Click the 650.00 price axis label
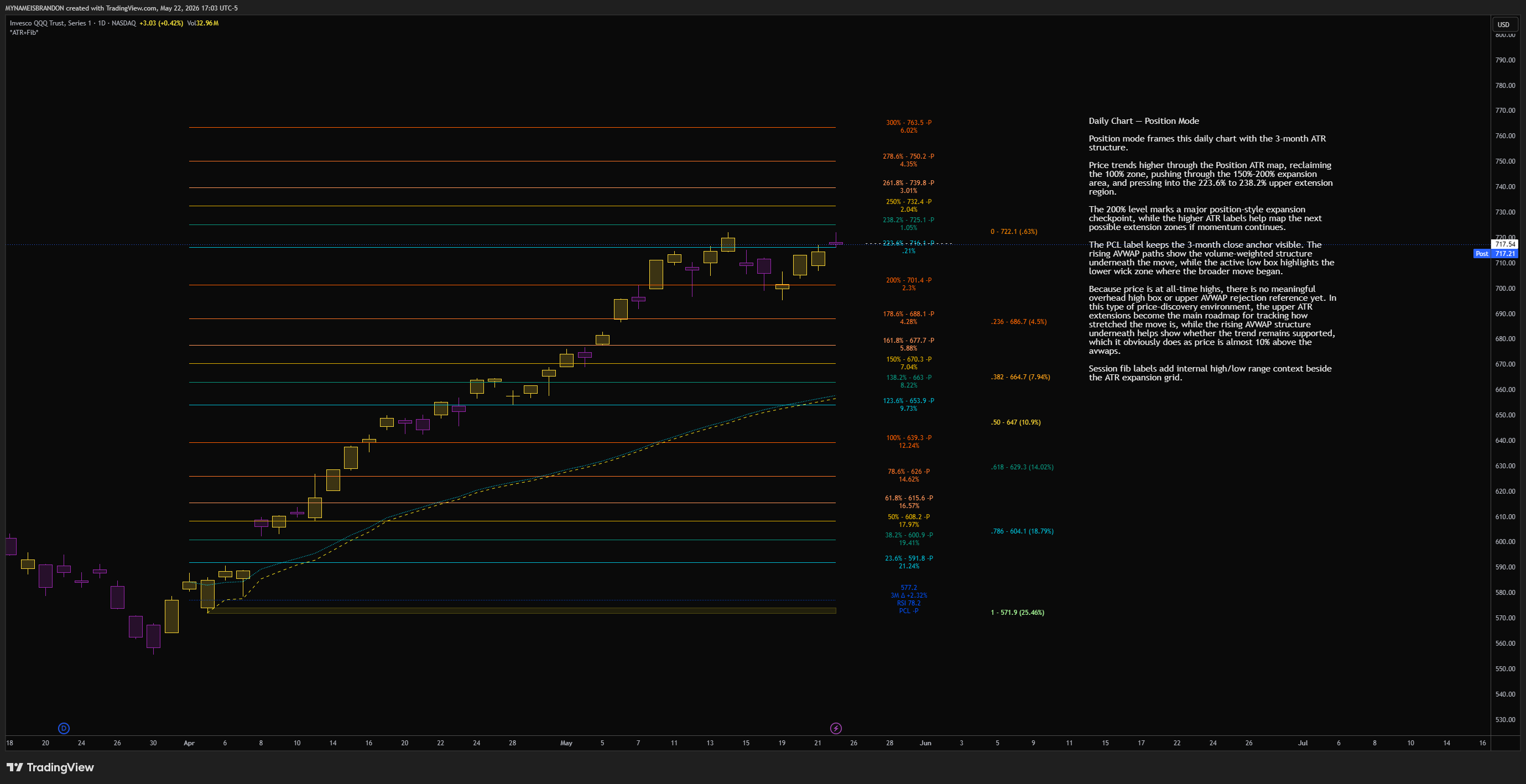1526x784 pixels. (x=1506, y=415)
